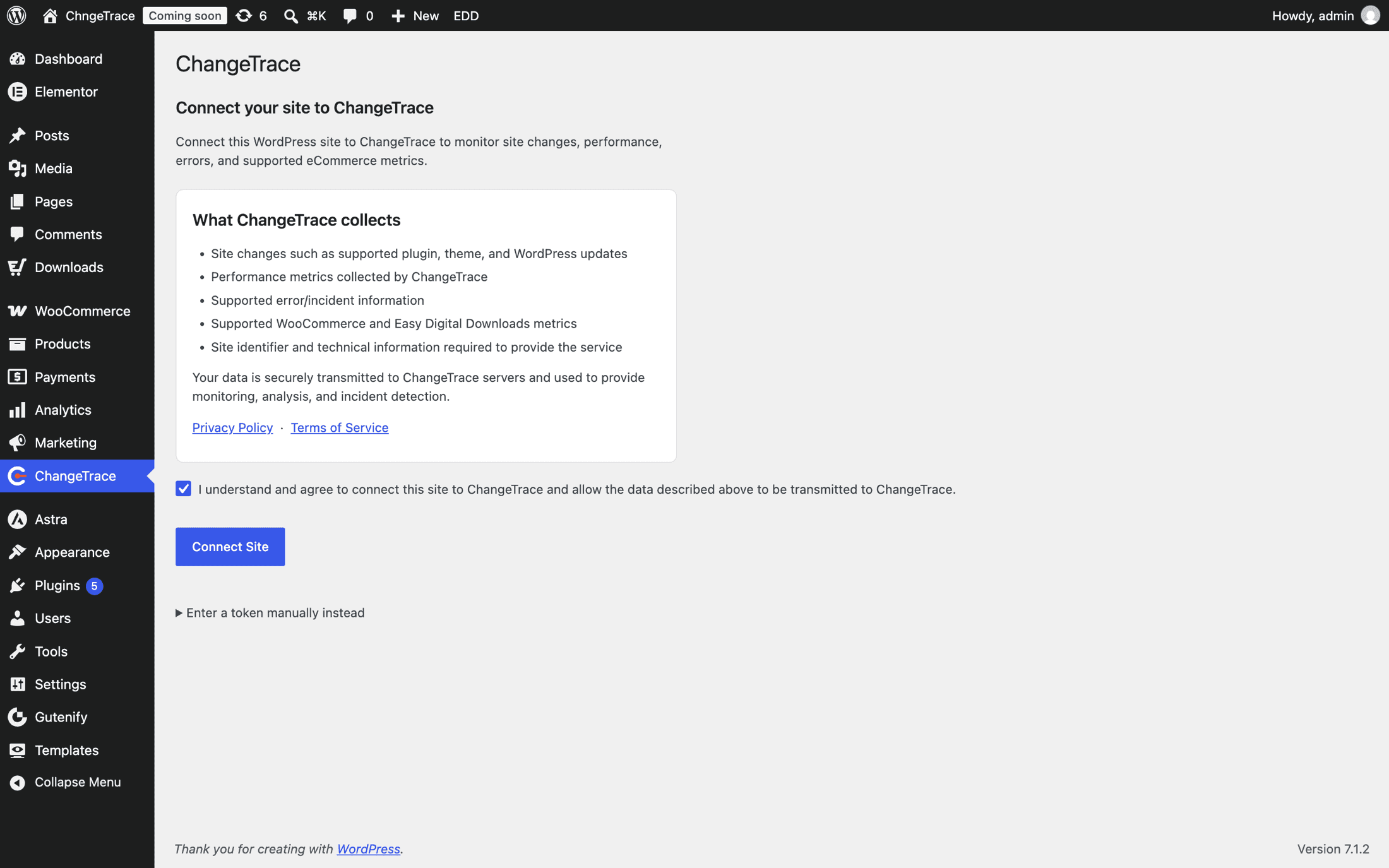
Task: Click the Appearance paintbrush icon
Action: (x=18, y=552)
